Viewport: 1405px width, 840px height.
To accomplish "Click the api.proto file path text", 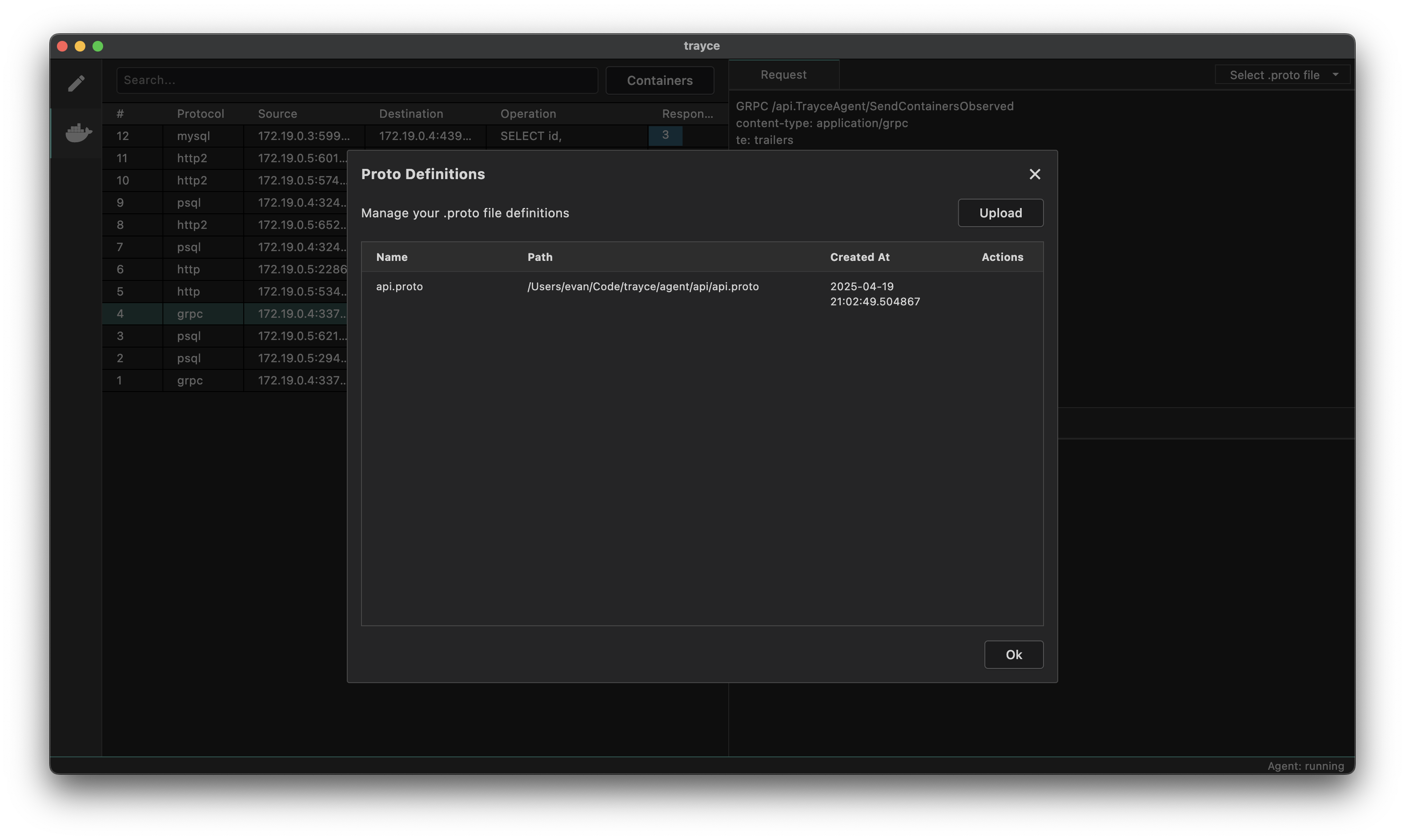I will point(643,286).
